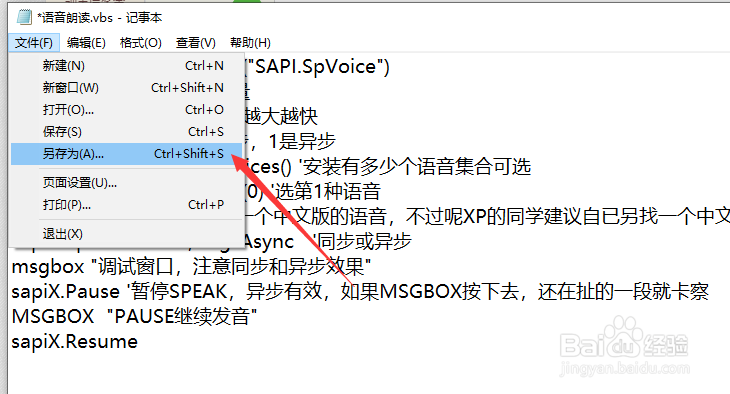Select 打开(O)... menu entry
This screenshot has height=394, width=730.
coord(127,109)
